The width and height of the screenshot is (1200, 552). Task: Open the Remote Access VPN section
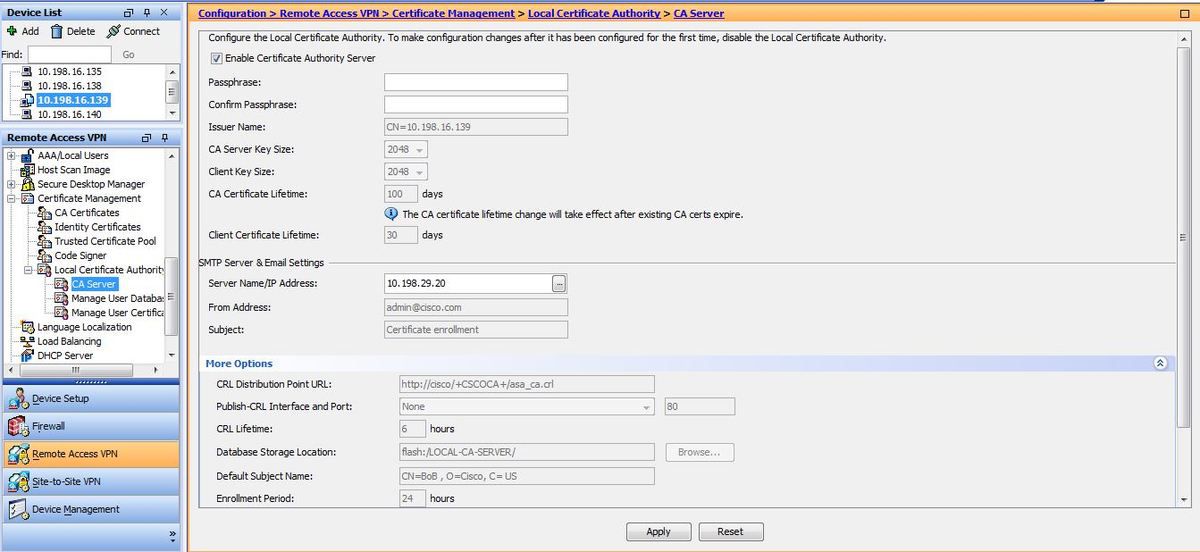click(x=90, y=454)
